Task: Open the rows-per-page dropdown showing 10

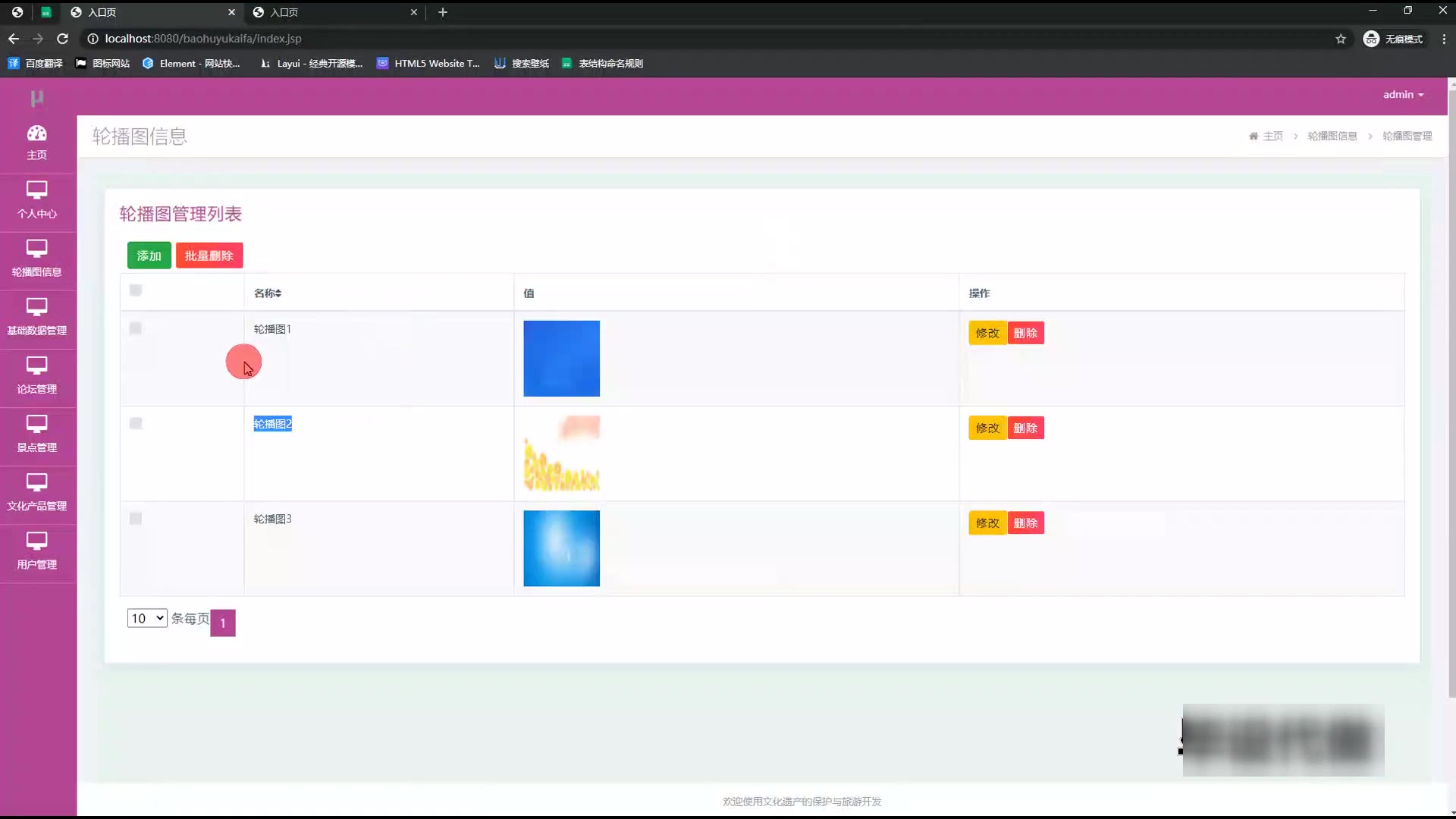Action: point(147,618)
